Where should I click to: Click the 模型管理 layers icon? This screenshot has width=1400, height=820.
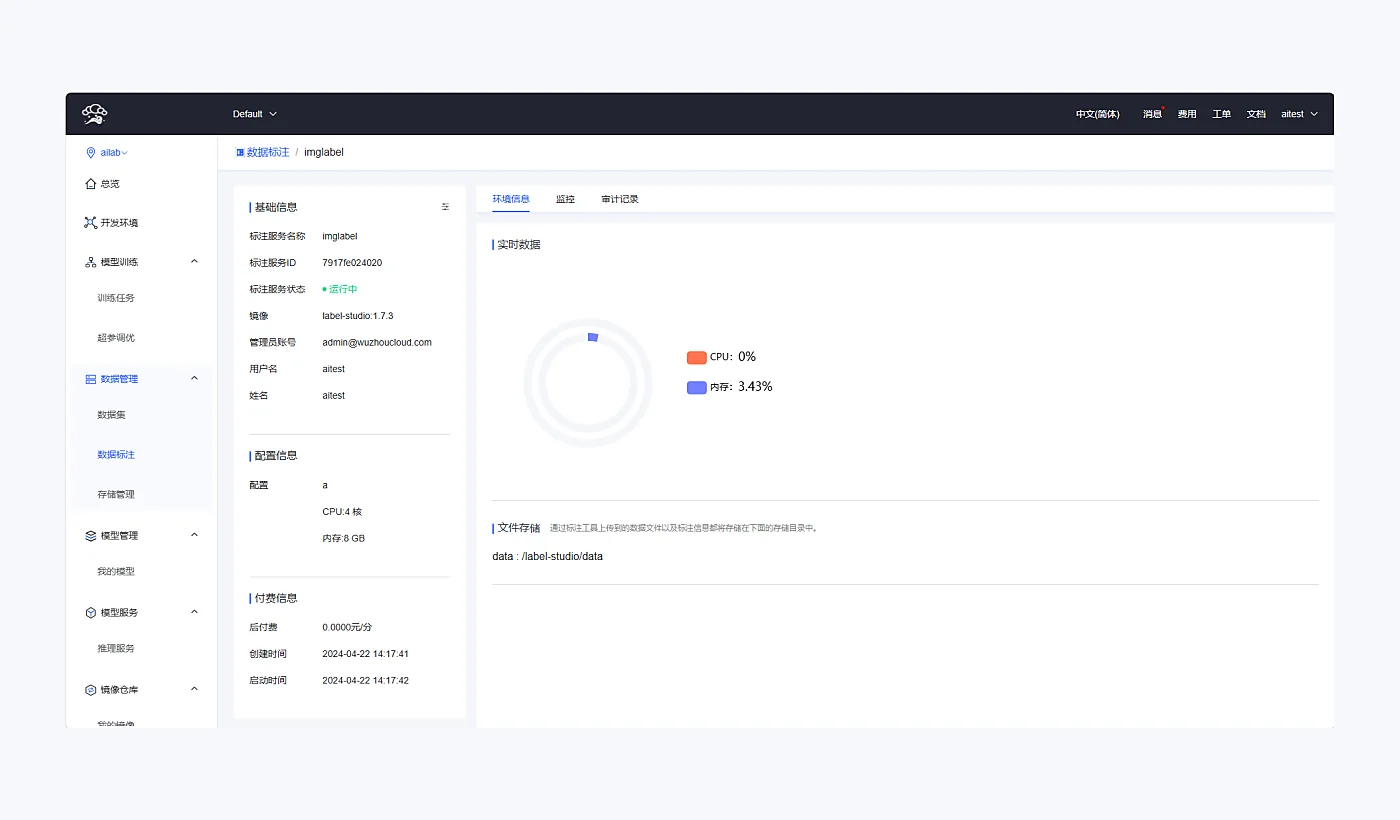91,536
